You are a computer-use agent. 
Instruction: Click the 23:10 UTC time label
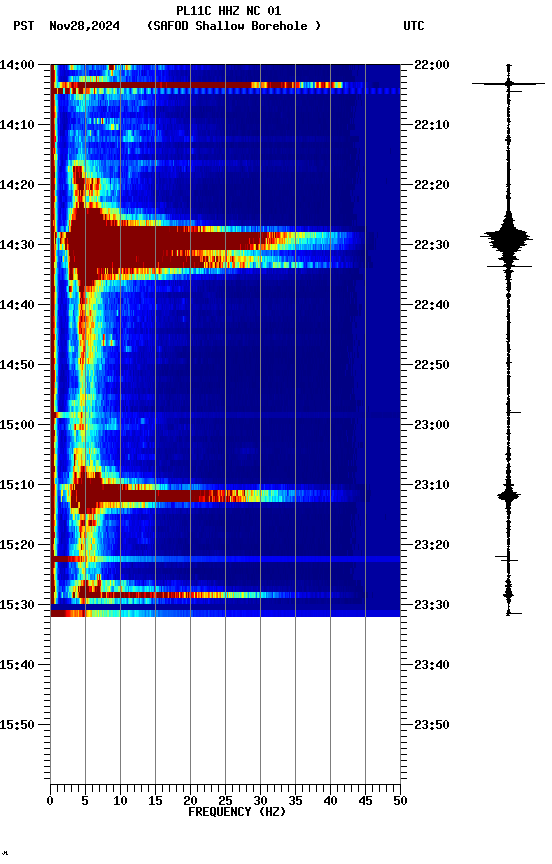(432, 485)
